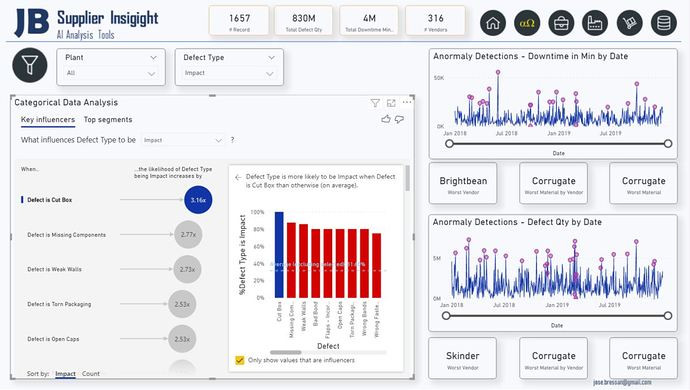Toggle 'Only show values that are influencers' checkbox
690x390 pixels.
[x=239, y=361]
